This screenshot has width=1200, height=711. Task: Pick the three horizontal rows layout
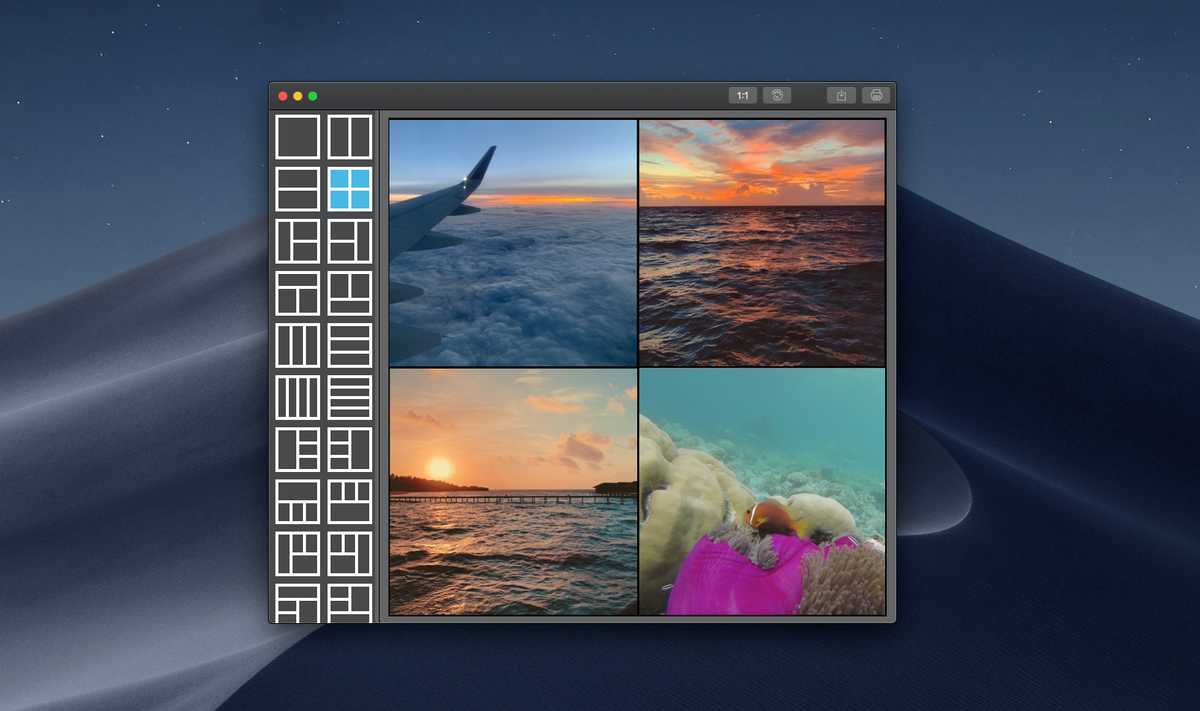click(350, 345)
